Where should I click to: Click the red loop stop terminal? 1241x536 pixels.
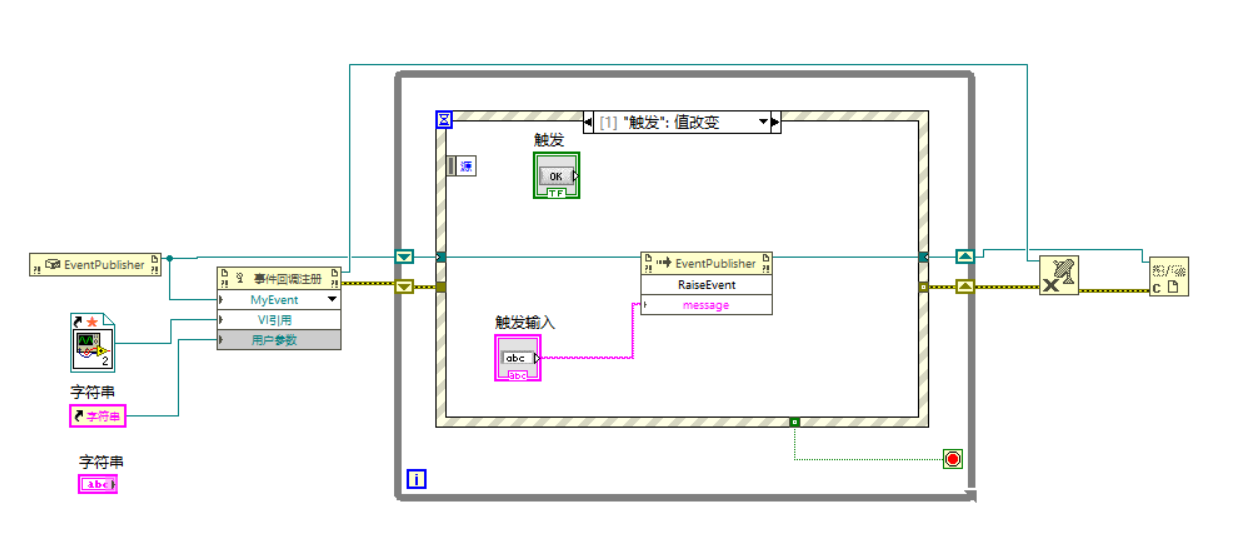[952, 459]
